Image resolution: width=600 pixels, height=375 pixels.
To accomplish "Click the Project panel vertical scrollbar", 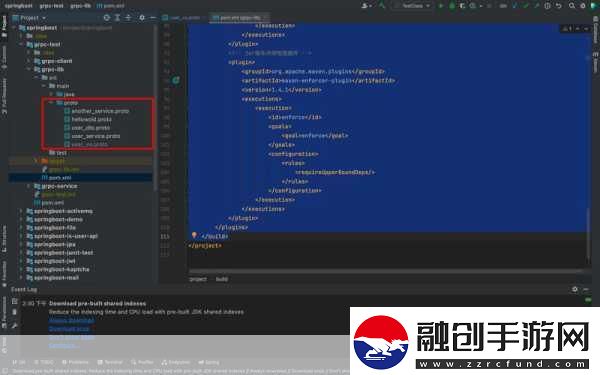I will coord(155,107).
